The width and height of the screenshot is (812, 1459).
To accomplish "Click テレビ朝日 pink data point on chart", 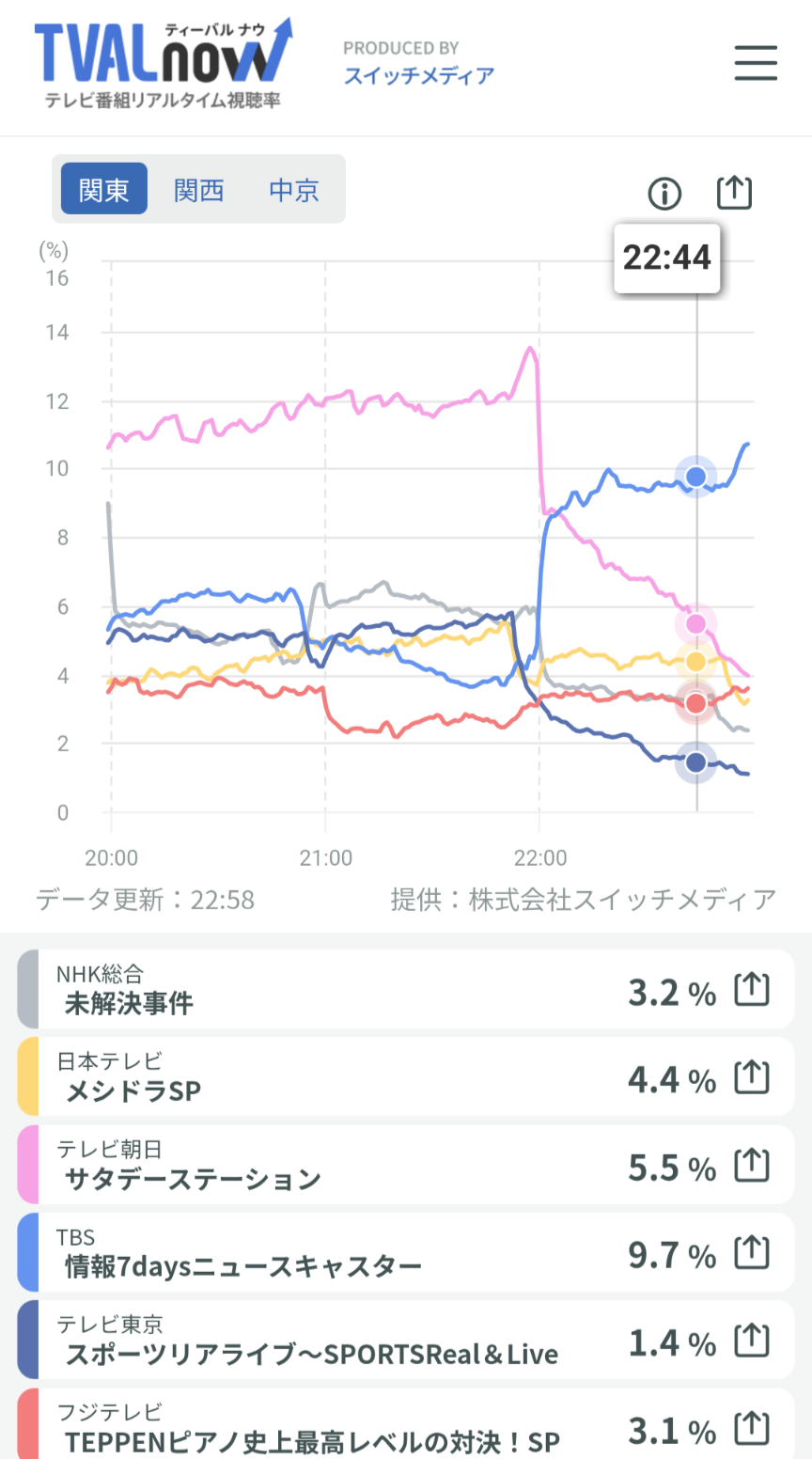I will (695, 623).
